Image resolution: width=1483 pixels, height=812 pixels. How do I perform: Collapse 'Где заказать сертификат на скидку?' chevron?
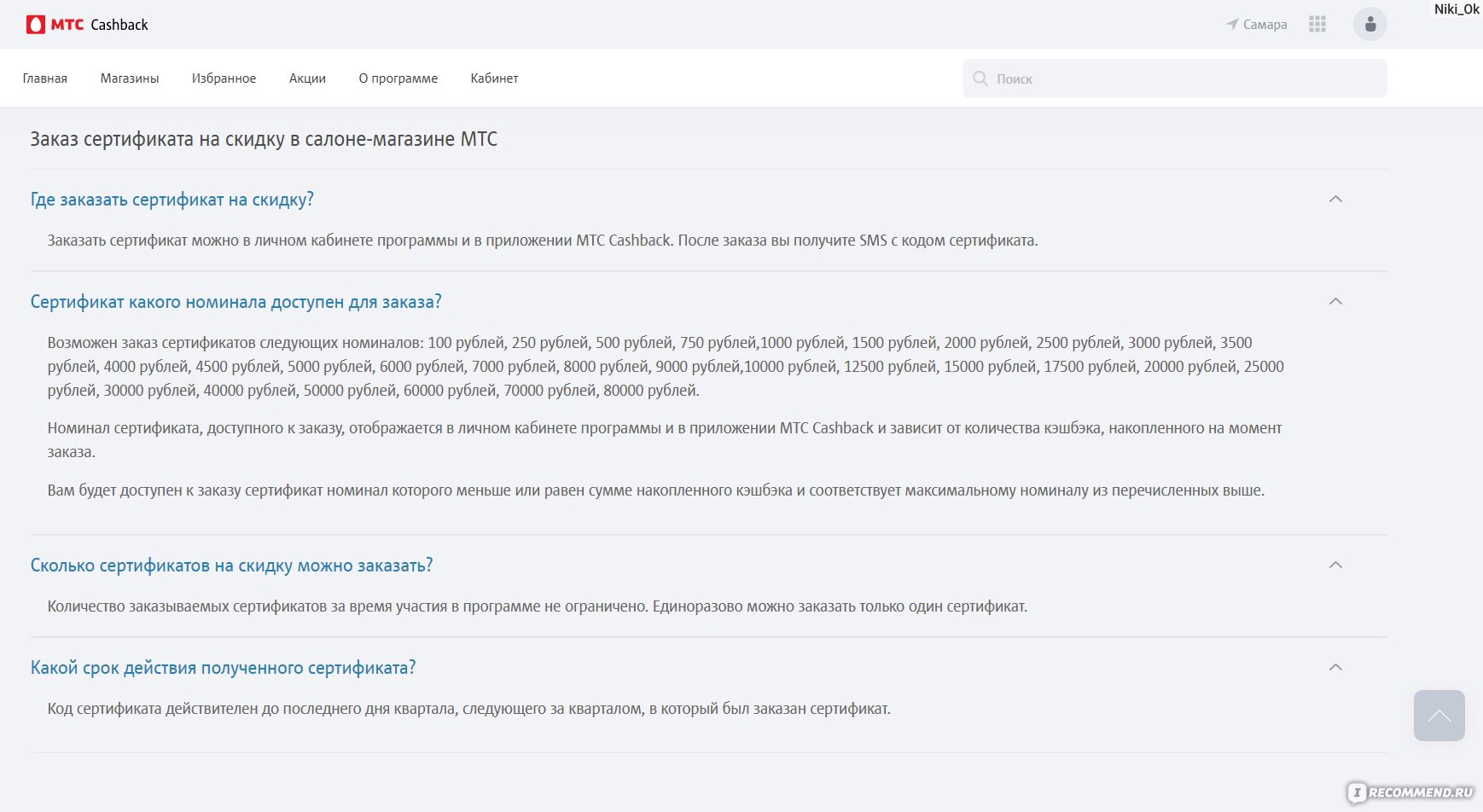pos(1336,199)
